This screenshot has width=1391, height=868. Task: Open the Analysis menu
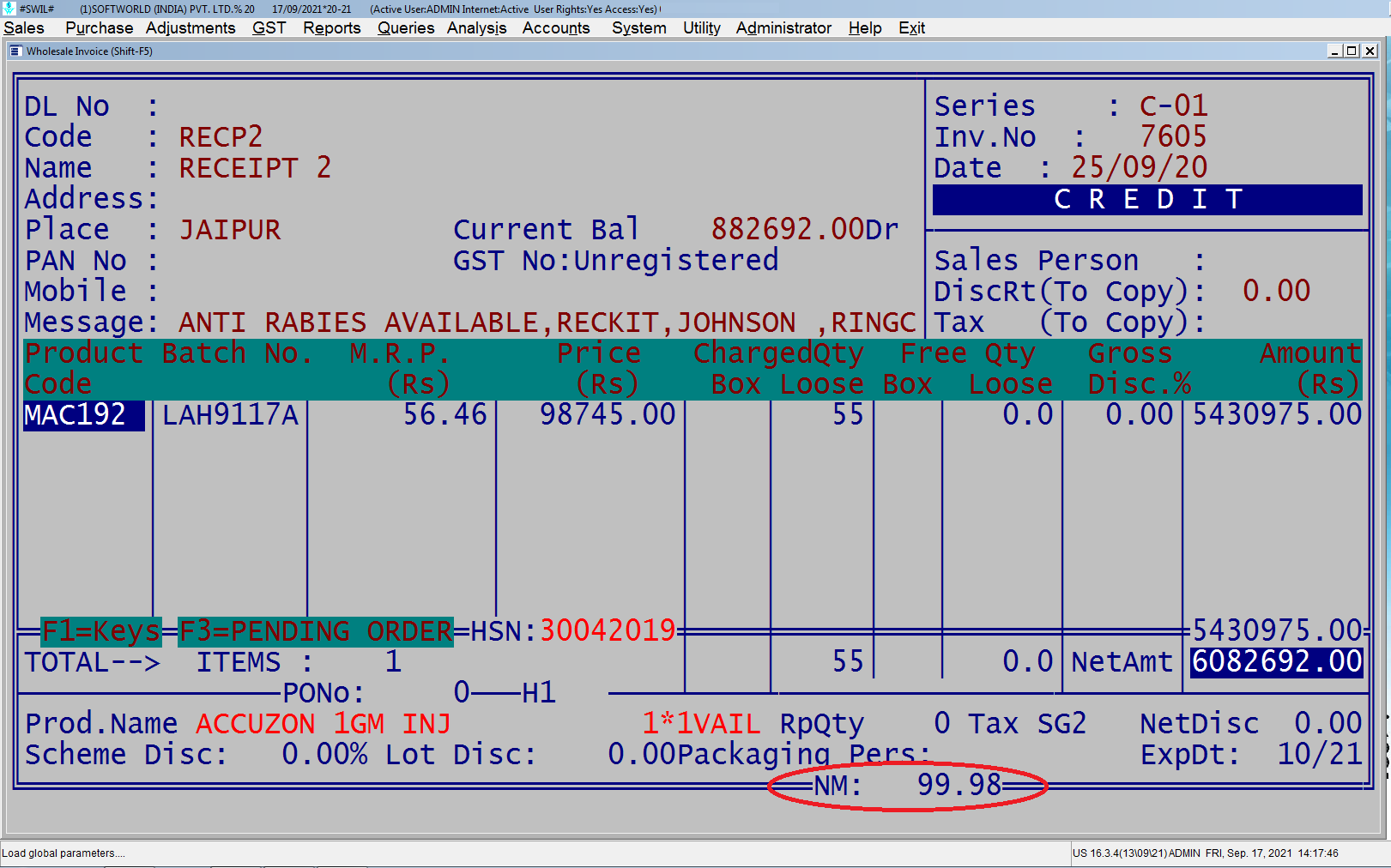point(476,28)
